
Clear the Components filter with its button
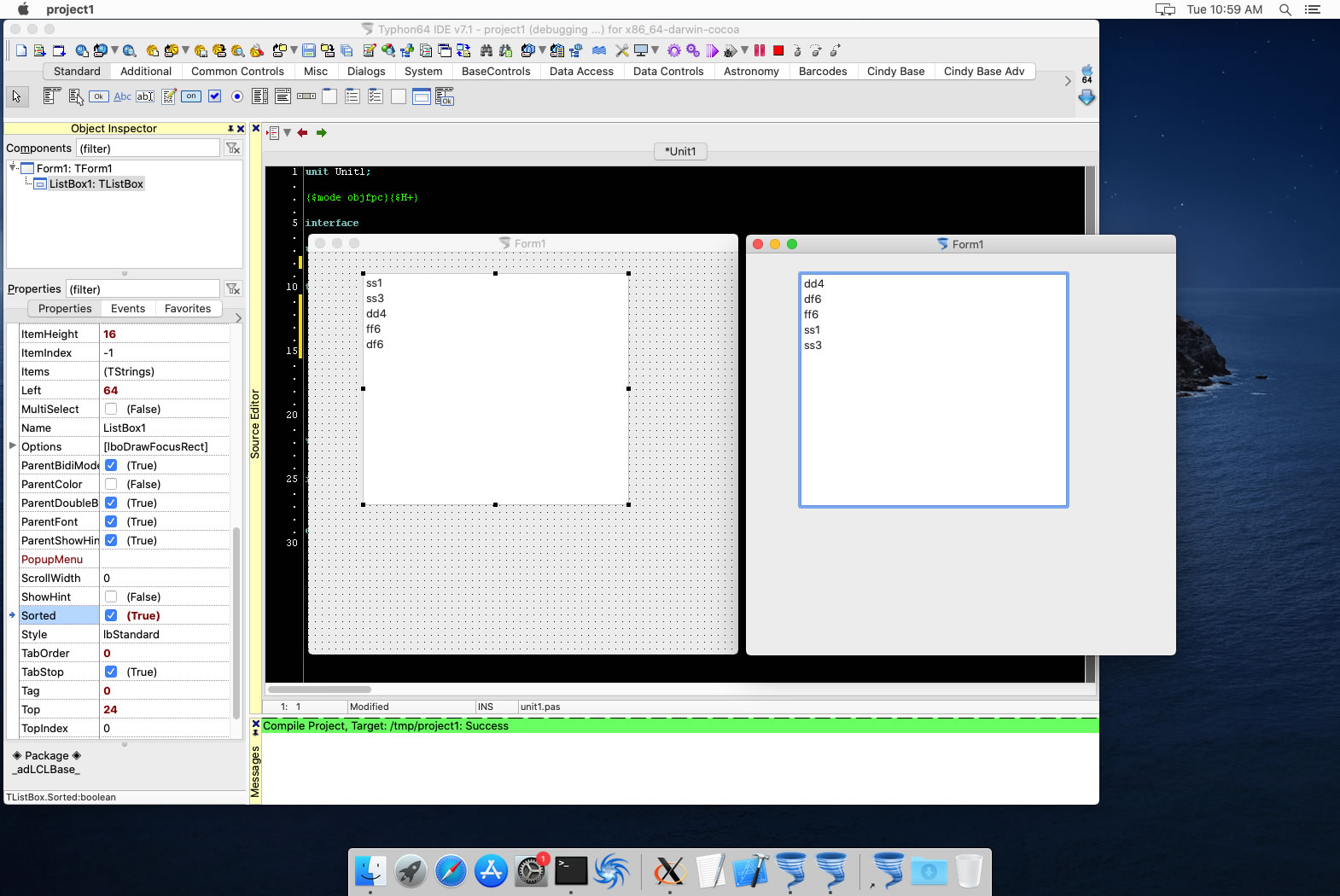click(x=232, y=148)
